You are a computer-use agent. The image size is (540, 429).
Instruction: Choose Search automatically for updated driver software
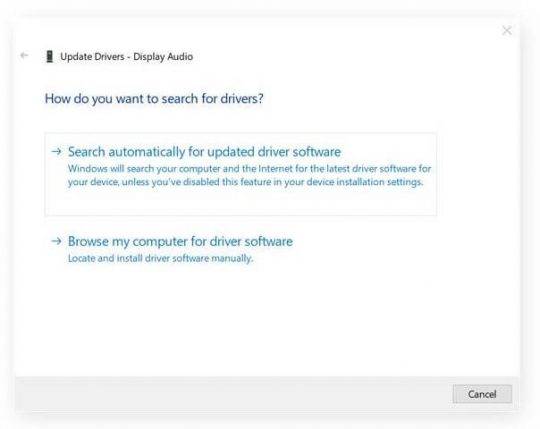point(241,174)
